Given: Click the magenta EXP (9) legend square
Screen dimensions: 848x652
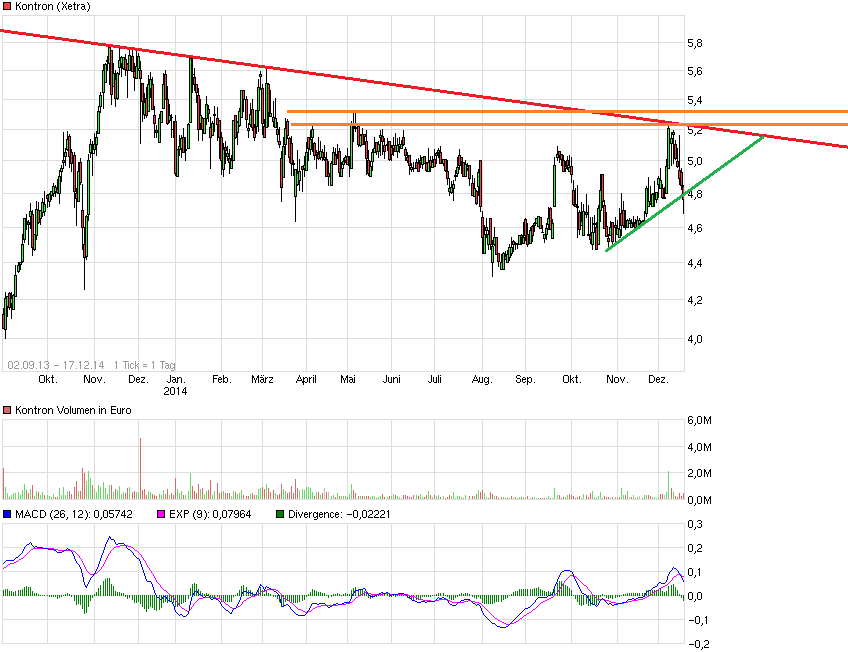Looking at the screenshot, I should 161,514.
